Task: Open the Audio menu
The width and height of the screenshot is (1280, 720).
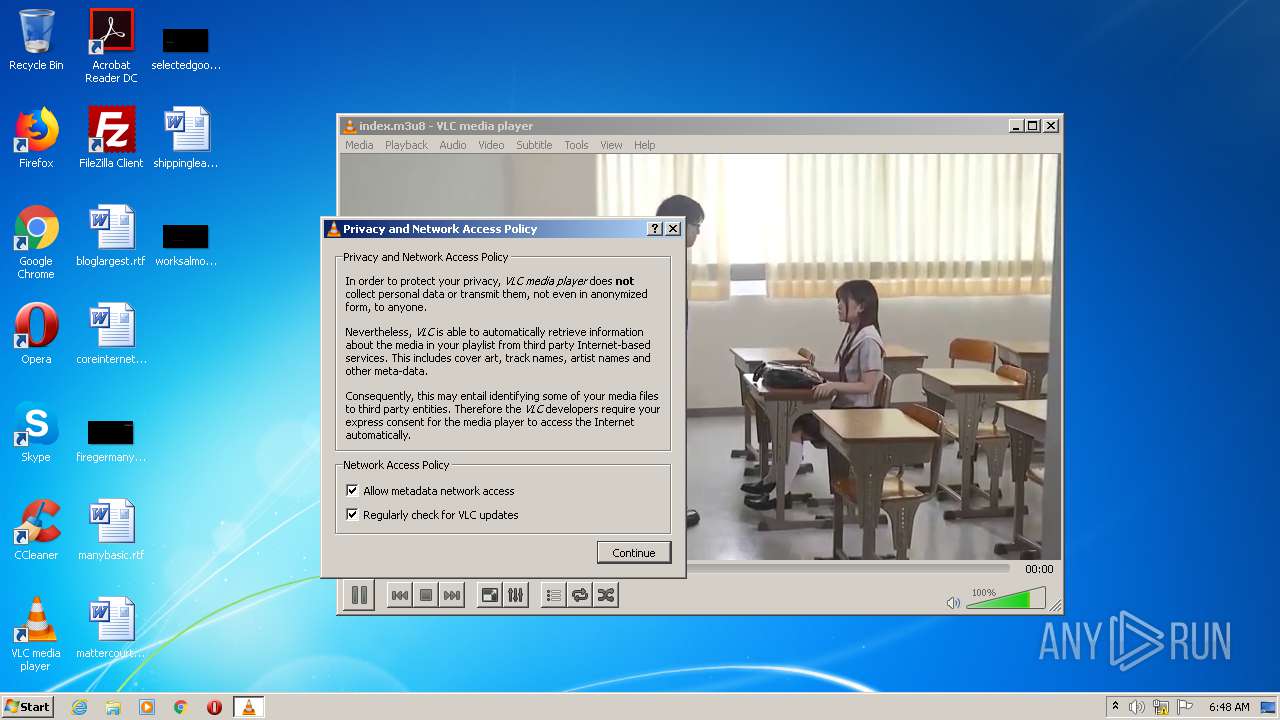Action: point(453,145)
